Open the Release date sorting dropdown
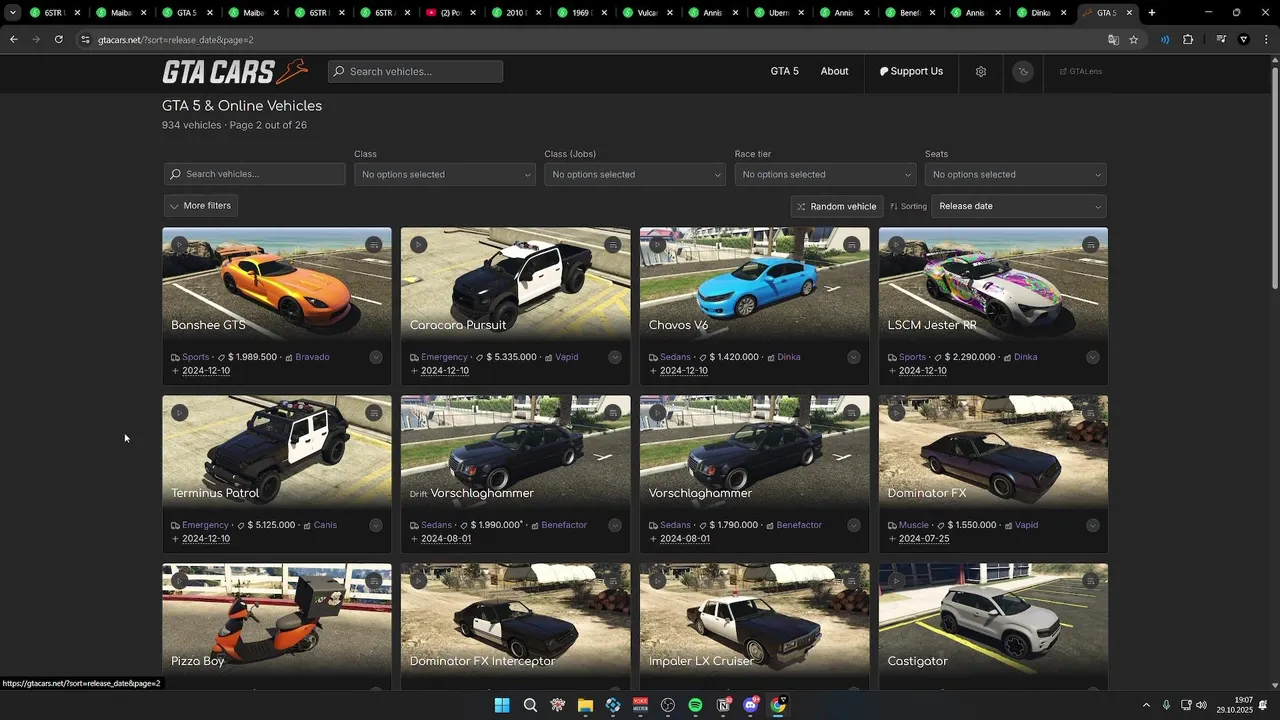 (x=1019, y=206)
